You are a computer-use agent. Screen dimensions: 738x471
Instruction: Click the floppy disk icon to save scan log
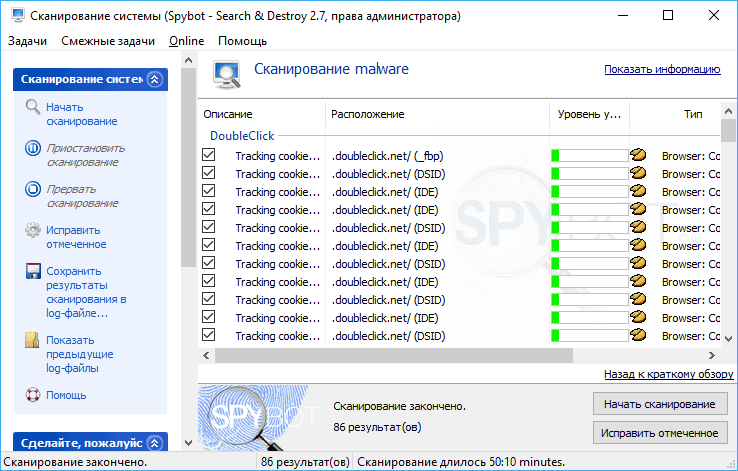click(x=32, y=271)
